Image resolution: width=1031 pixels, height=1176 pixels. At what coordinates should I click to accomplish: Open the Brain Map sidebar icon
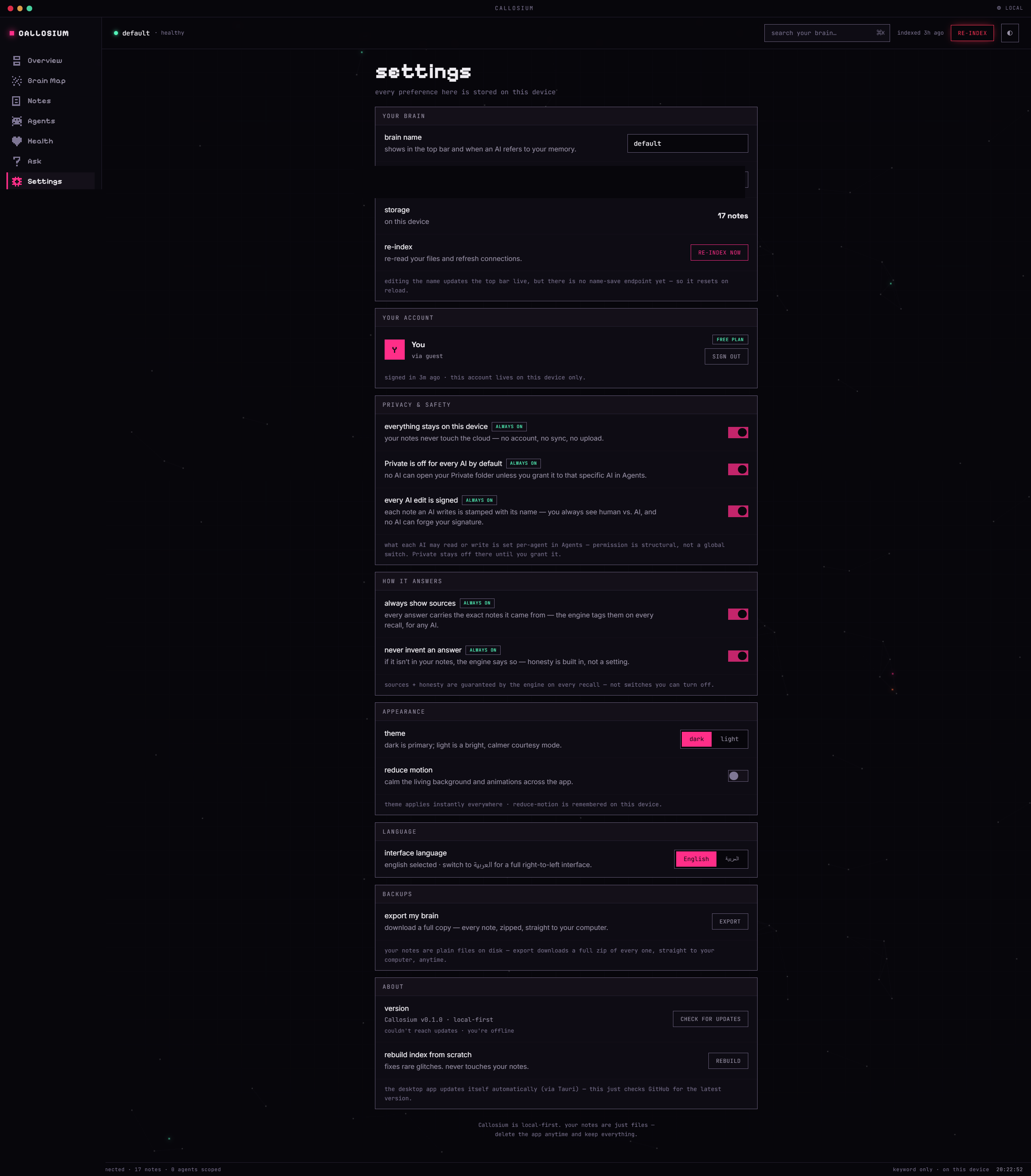pos(17,81)
